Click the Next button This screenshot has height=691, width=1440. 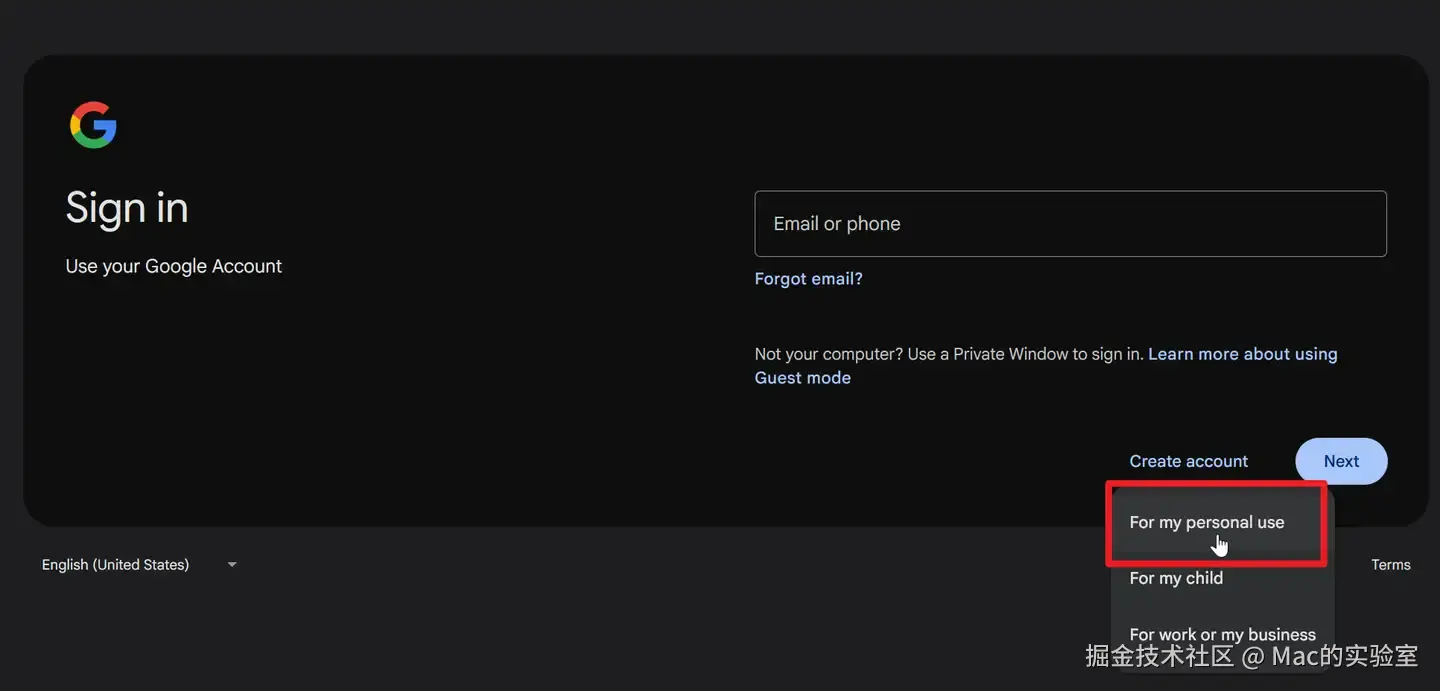pos(1341,461)
